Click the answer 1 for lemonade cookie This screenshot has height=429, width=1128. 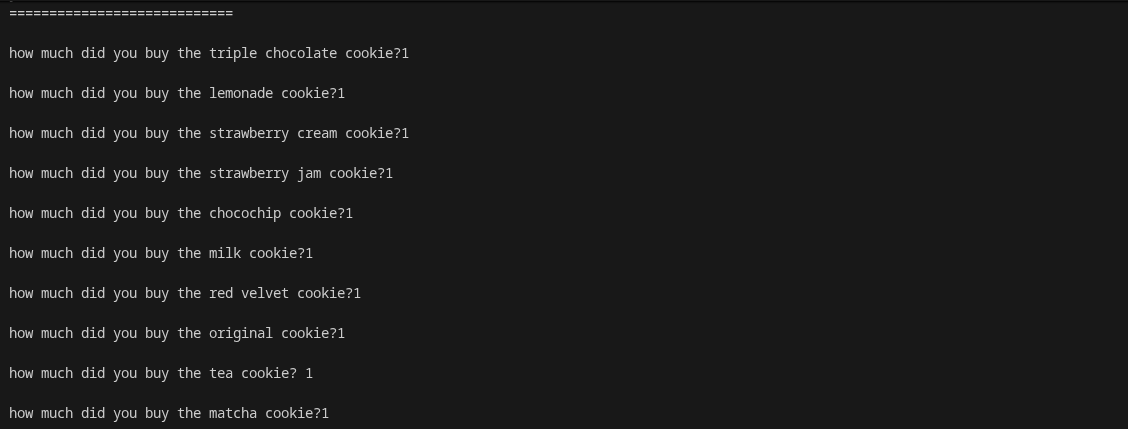pos(341,93)
